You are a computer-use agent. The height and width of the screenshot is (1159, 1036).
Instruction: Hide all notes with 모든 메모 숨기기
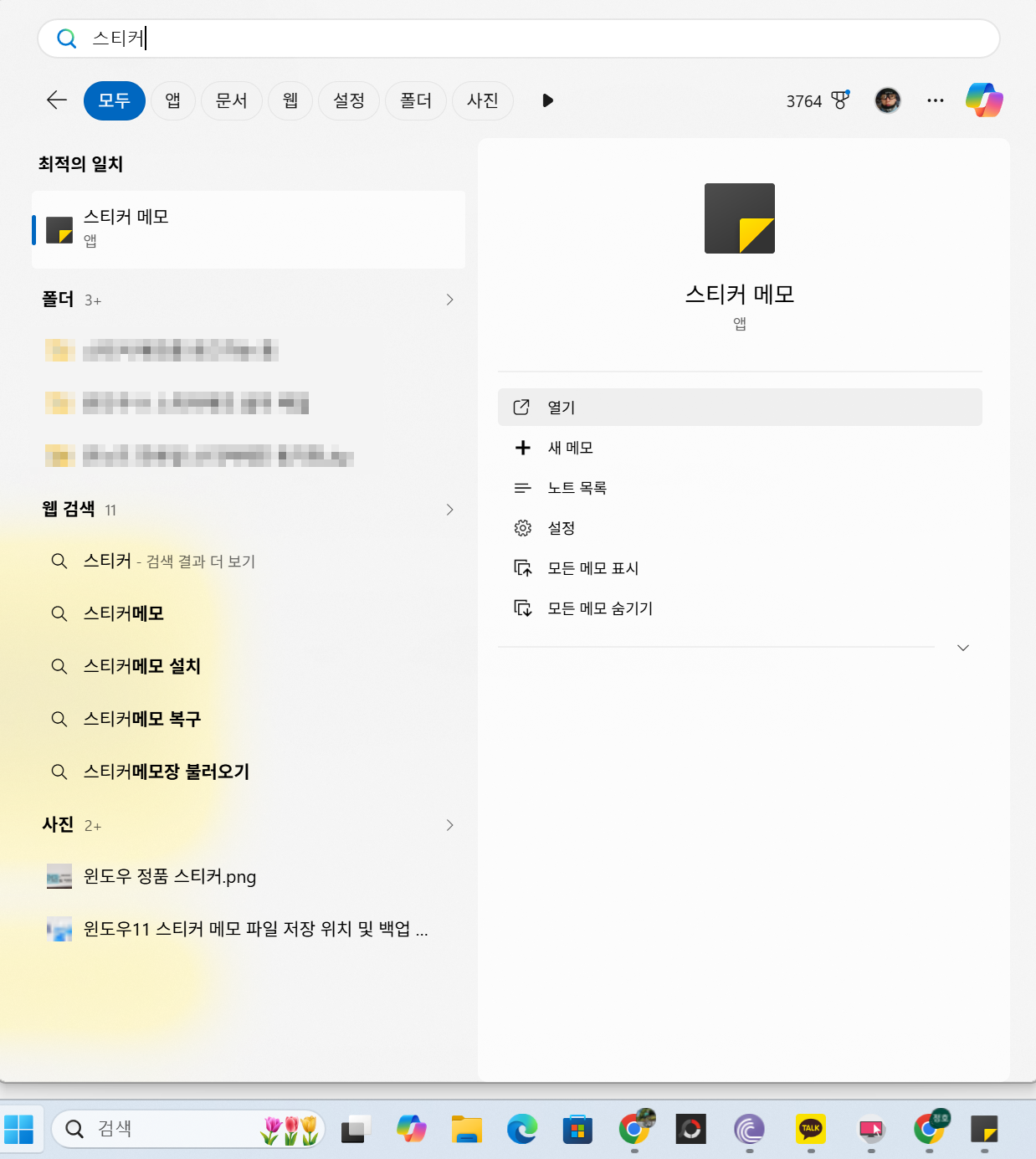tap(599, 608)
